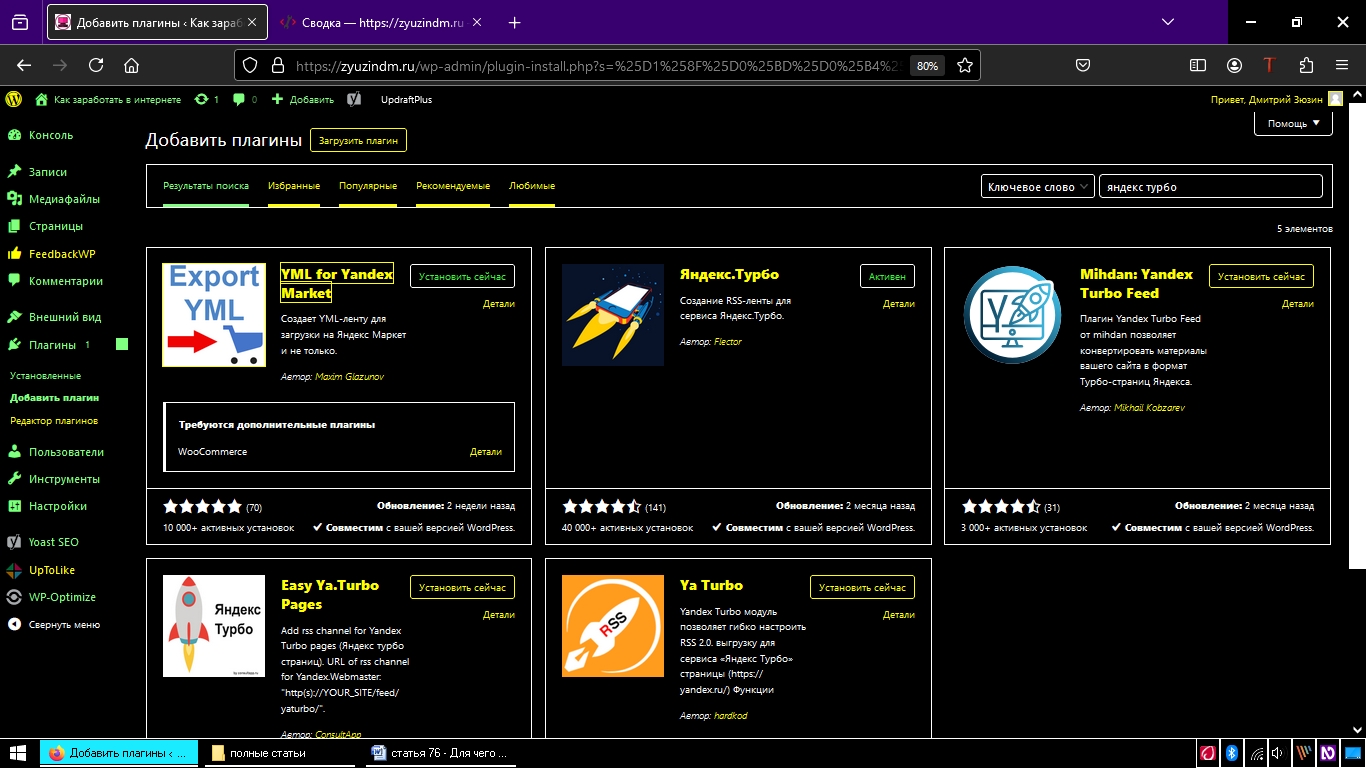This screenshot has width=1366, height=768.
Task: Open WP-Optimize sidebar icon
Action: (x=14, y=597)
